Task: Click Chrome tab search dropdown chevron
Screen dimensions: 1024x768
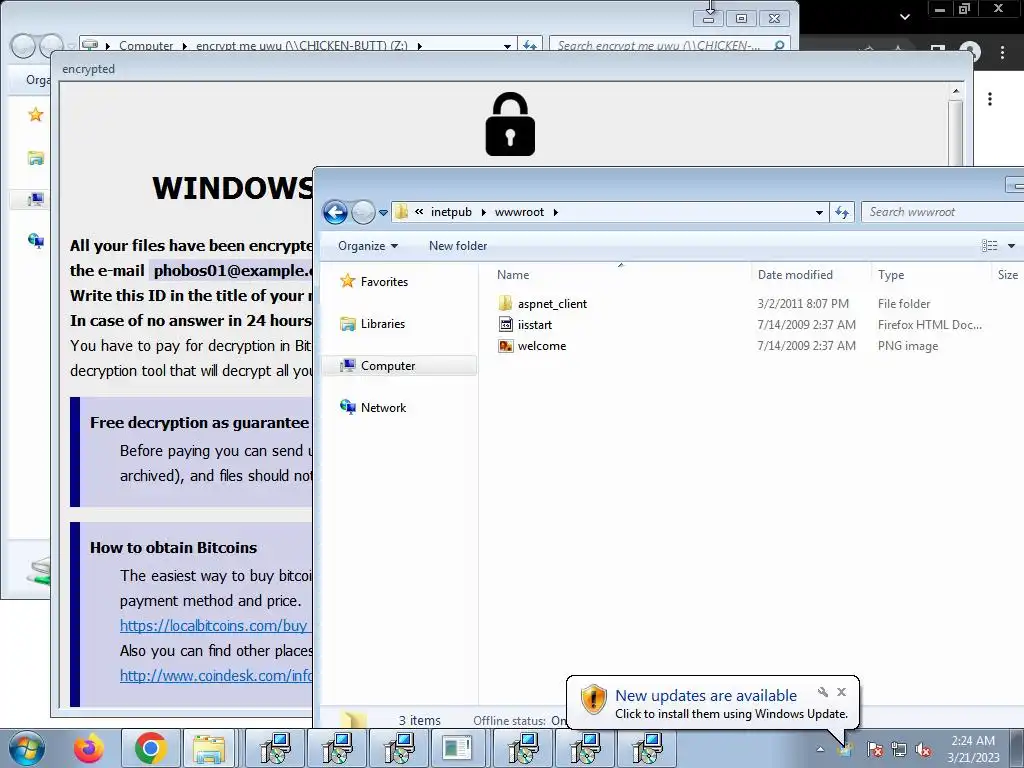Action: point(904,16)
